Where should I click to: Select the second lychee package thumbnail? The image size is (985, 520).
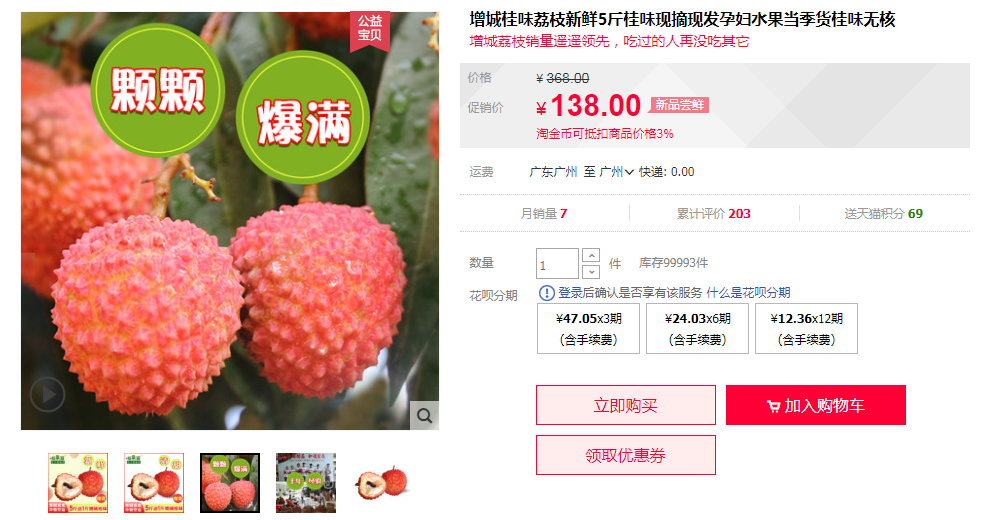(x=154, y=483)
